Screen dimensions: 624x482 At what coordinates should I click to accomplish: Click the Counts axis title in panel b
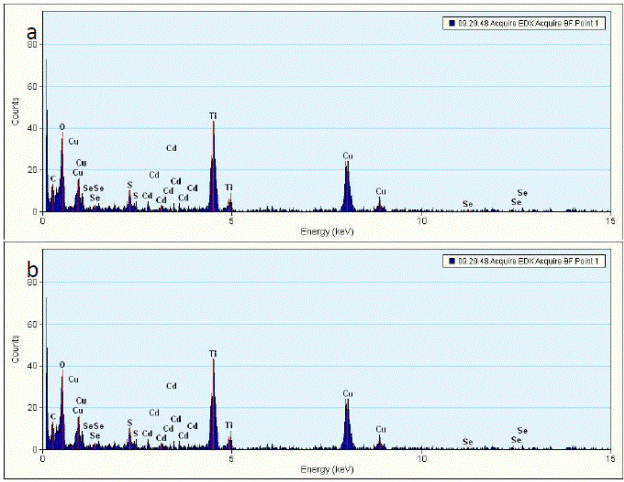pyautogui.click(x=14, y=352)
